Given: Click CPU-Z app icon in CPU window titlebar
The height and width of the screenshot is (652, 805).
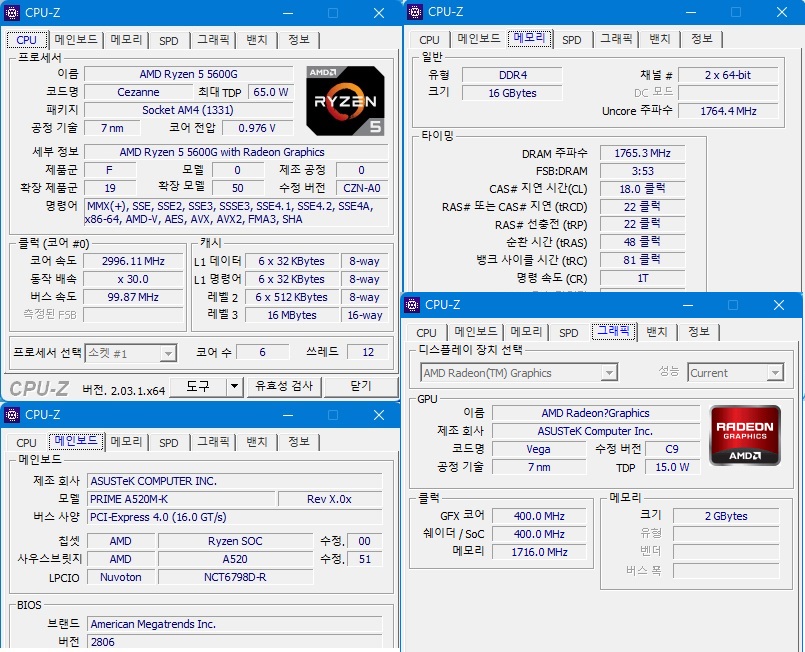Looking at the screenshot, I should tap(12, 13).
